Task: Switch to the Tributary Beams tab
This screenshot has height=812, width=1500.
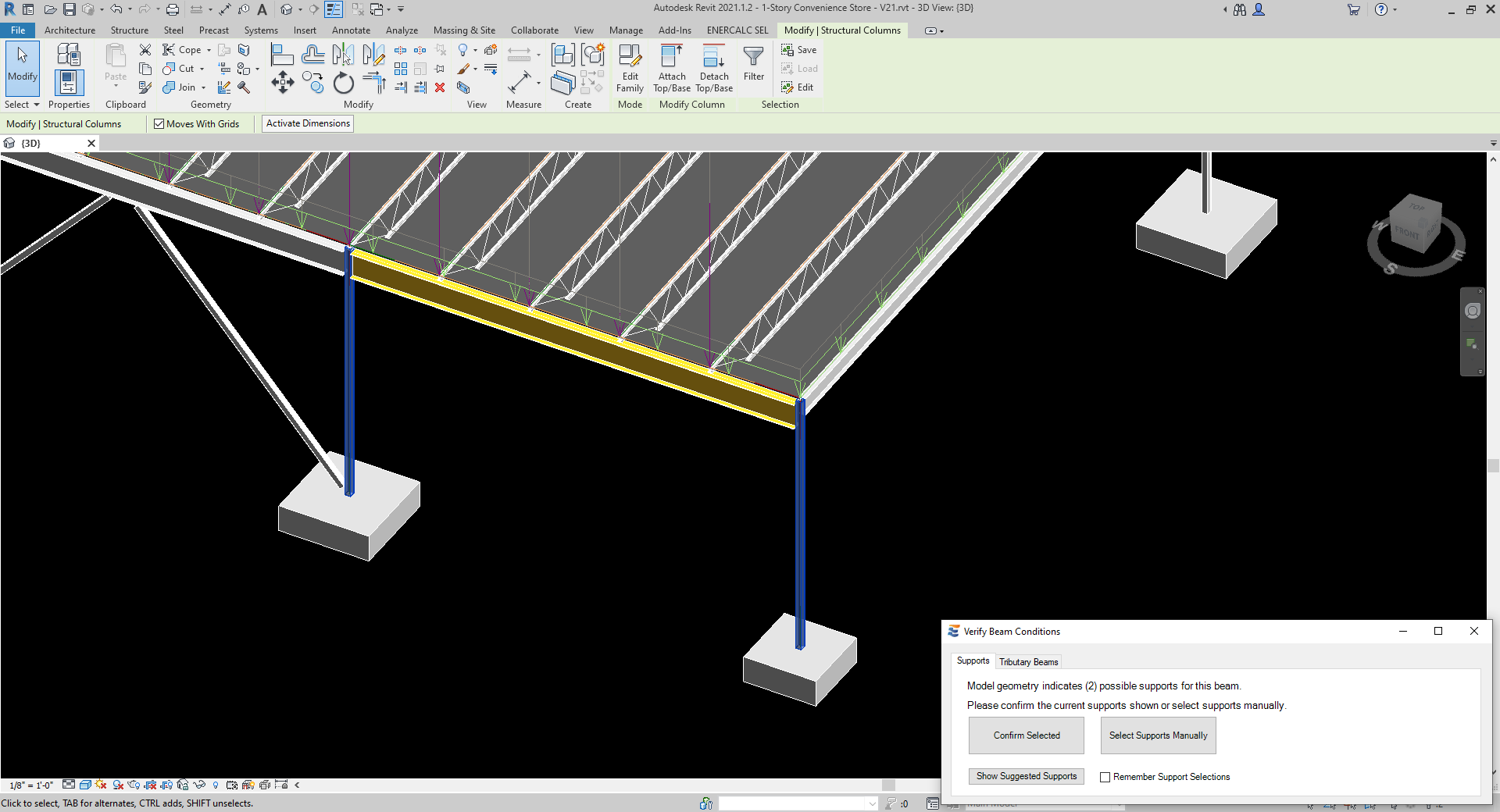Action: click(1028, 662)
